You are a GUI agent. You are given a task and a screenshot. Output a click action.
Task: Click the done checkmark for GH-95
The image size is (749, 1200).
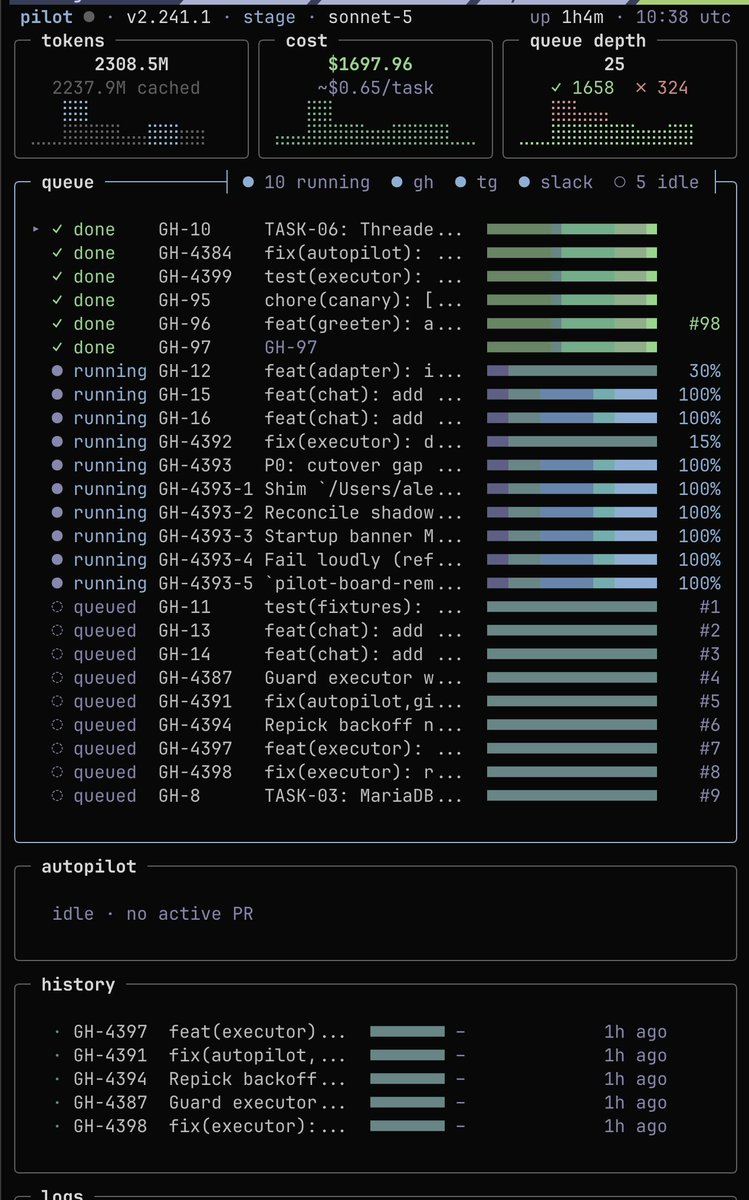point(58,300)
